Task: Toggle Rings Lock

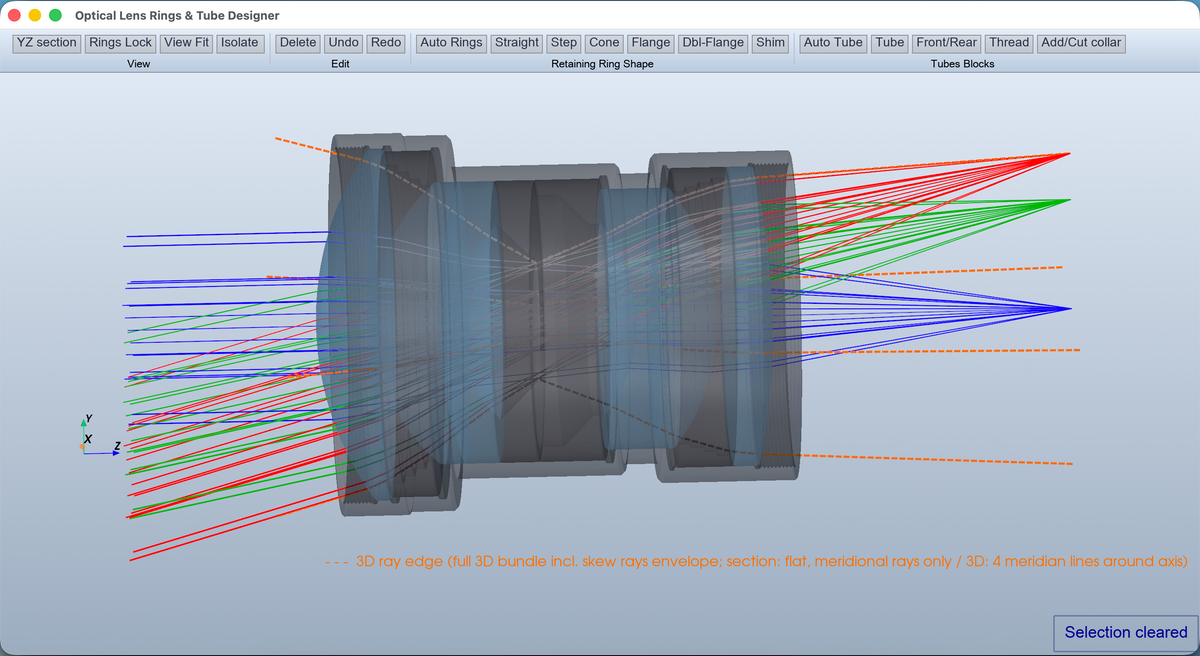Action: coord(120,43)
